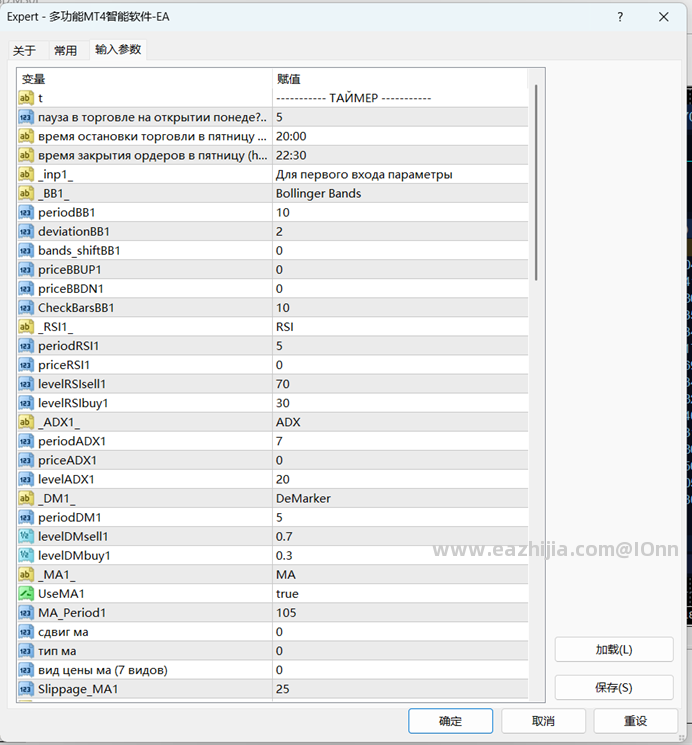Click the double-type icon beside levelDMsell1
692x745 pixels.
(x=26, y=536)
